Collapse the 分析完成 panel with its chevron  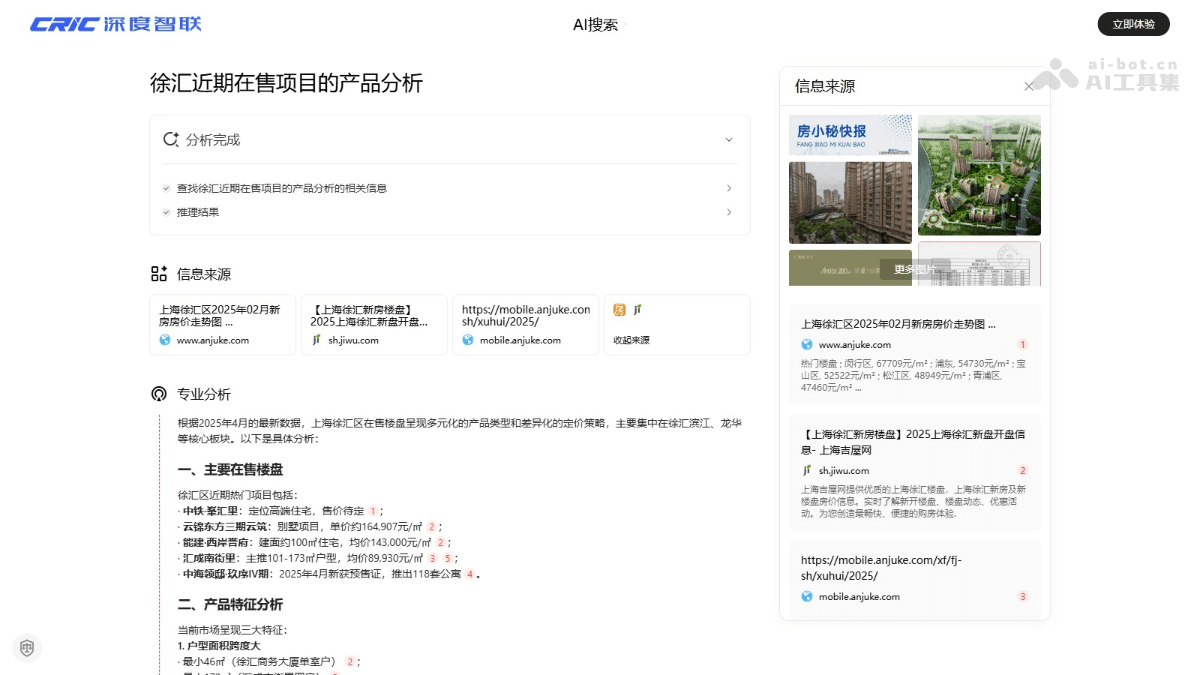[731, 140]
